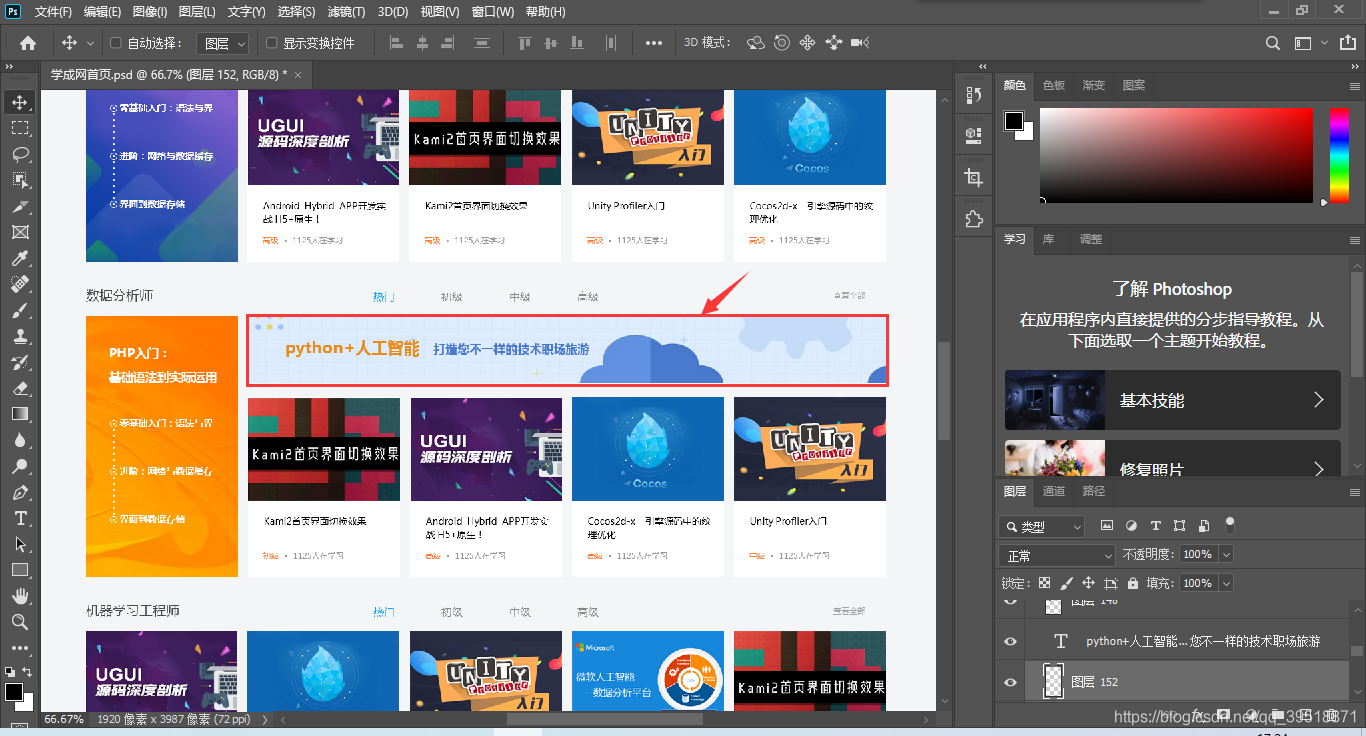Open the 类型 layer filter dropdown
Screen dimensions: 1366x736
pos(1042,526)
